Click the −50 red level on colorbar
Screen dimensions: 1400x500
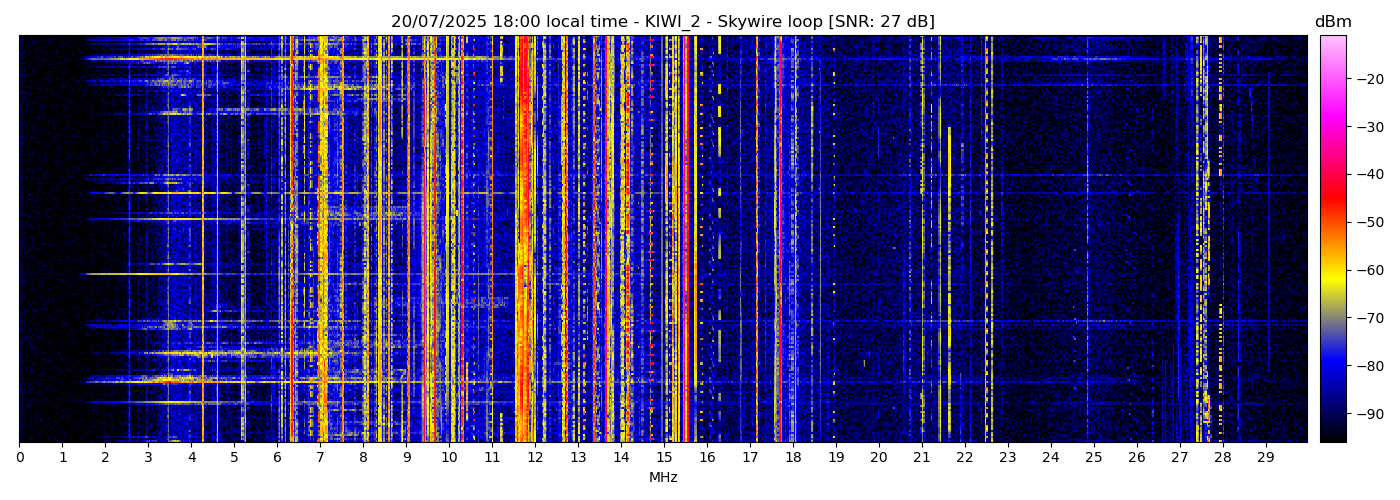click(1333, 222)
